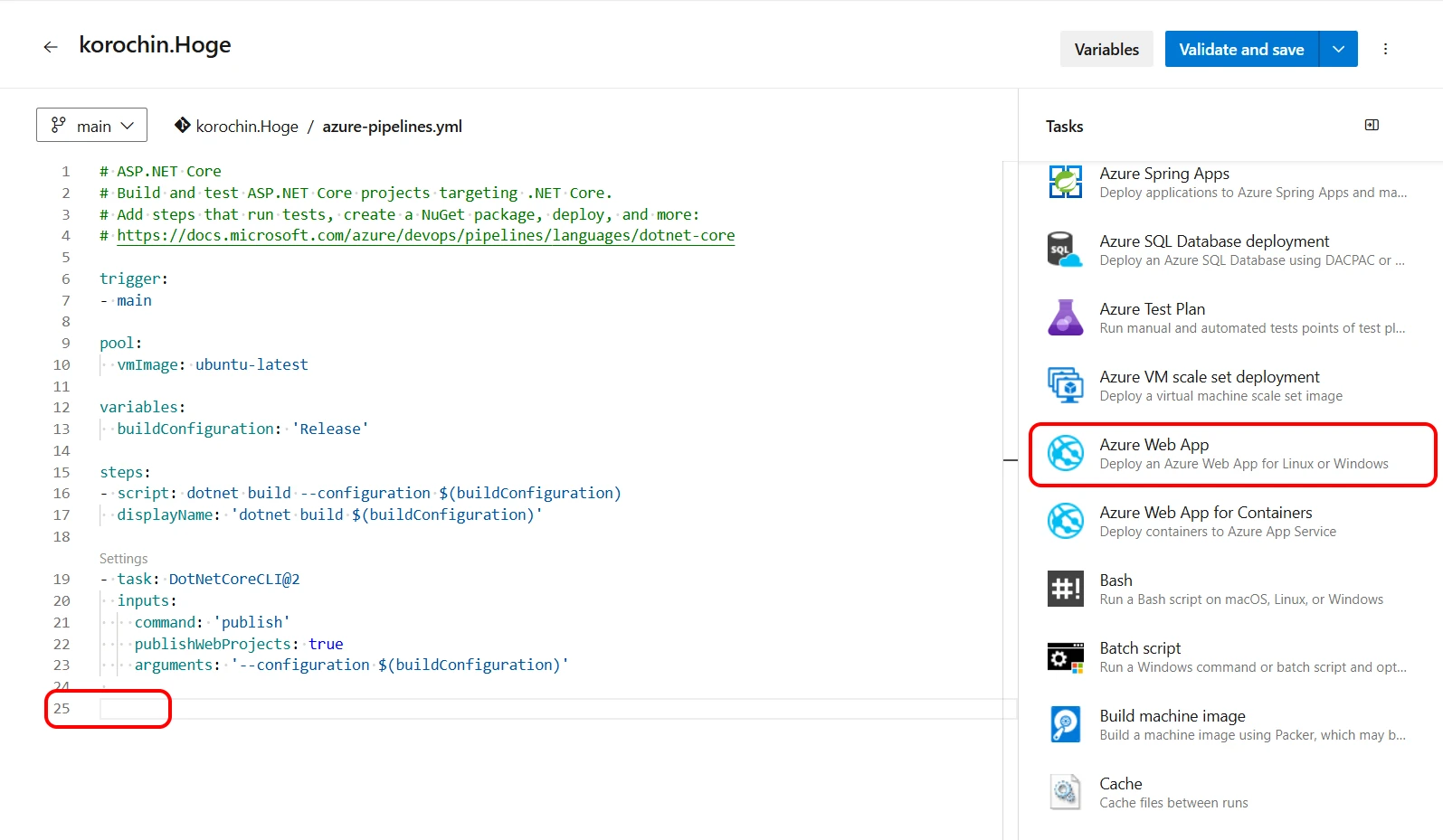The image size is (1443, 840).
Task: Open the Azure Spring Apps task icon
Action: coord(1065,182)
